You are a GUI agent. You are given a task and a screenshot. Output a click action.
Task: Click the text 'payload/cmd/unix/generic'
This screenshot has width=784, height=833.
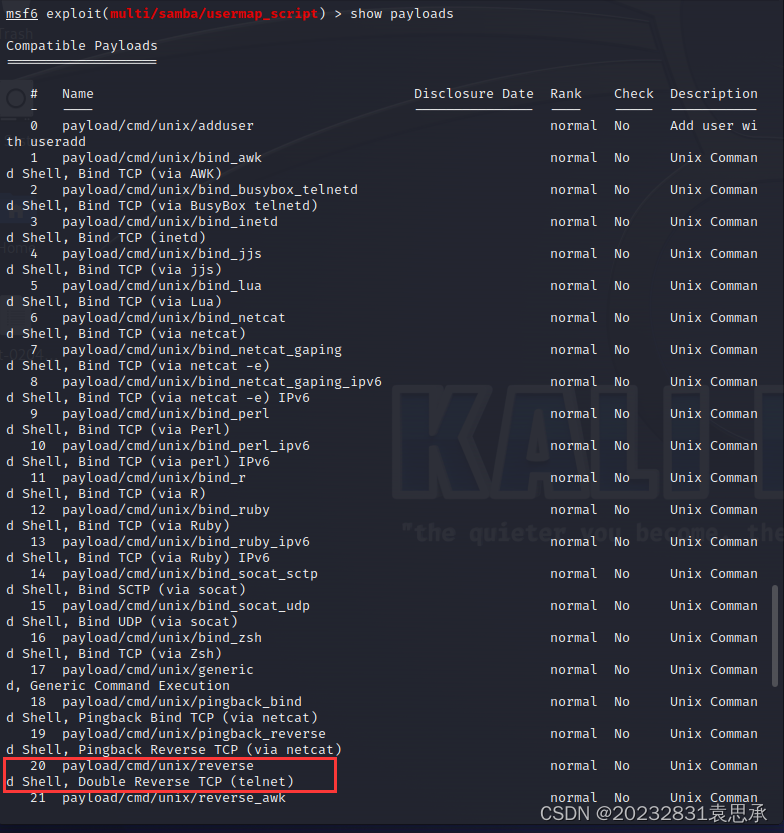157,669
